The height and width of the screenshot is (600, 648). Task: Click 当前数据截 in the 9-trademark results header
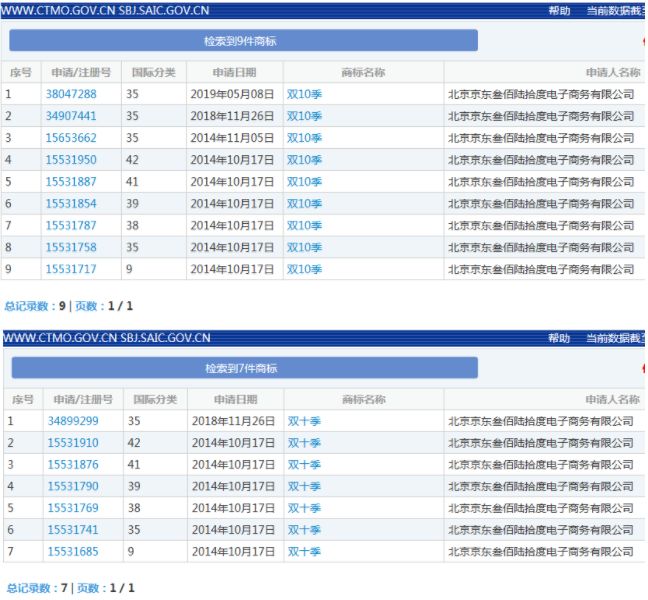click(x=615, y=11)
